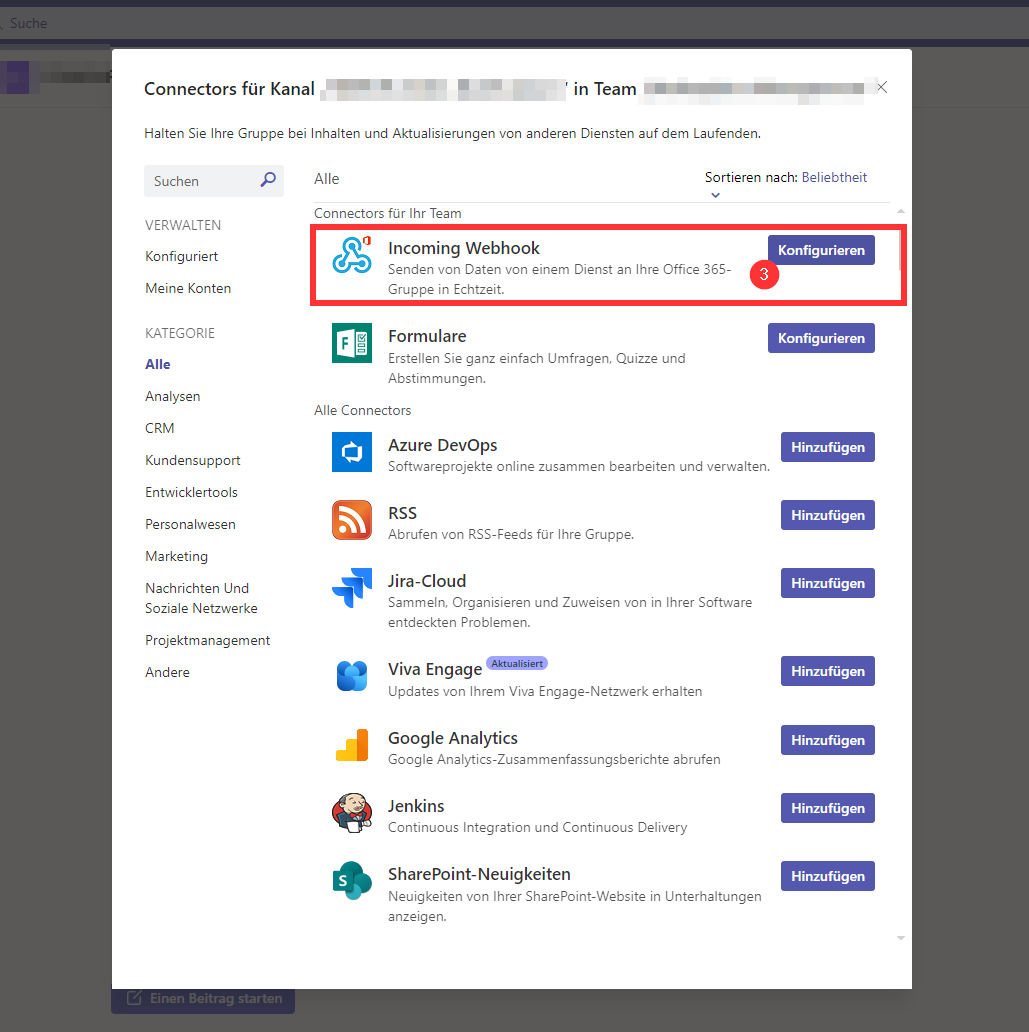Click the connector list scrollbar thumb
The width and height of the screenshot is (1029, 1032).
point(901,249)
